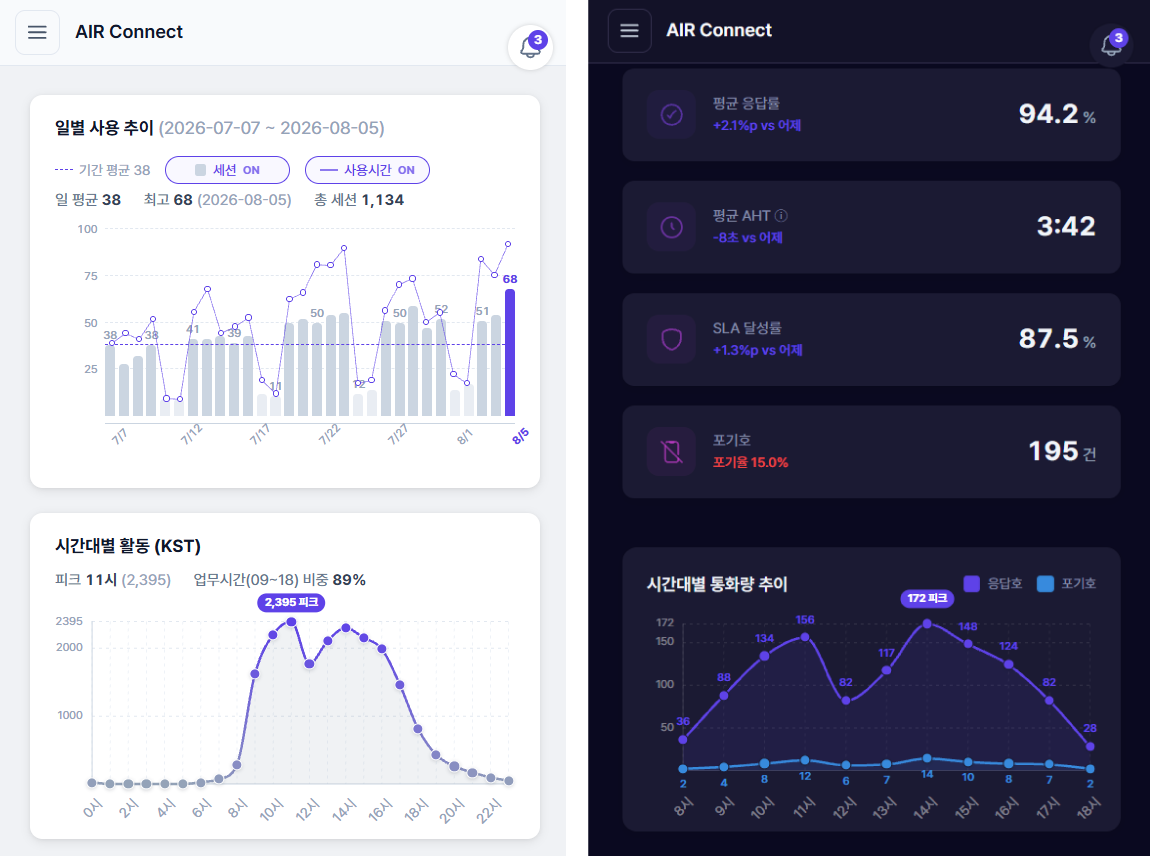Toggle the 세션 ON series button
This screenshot has height=856, width=1150.
tap(227, 170)
